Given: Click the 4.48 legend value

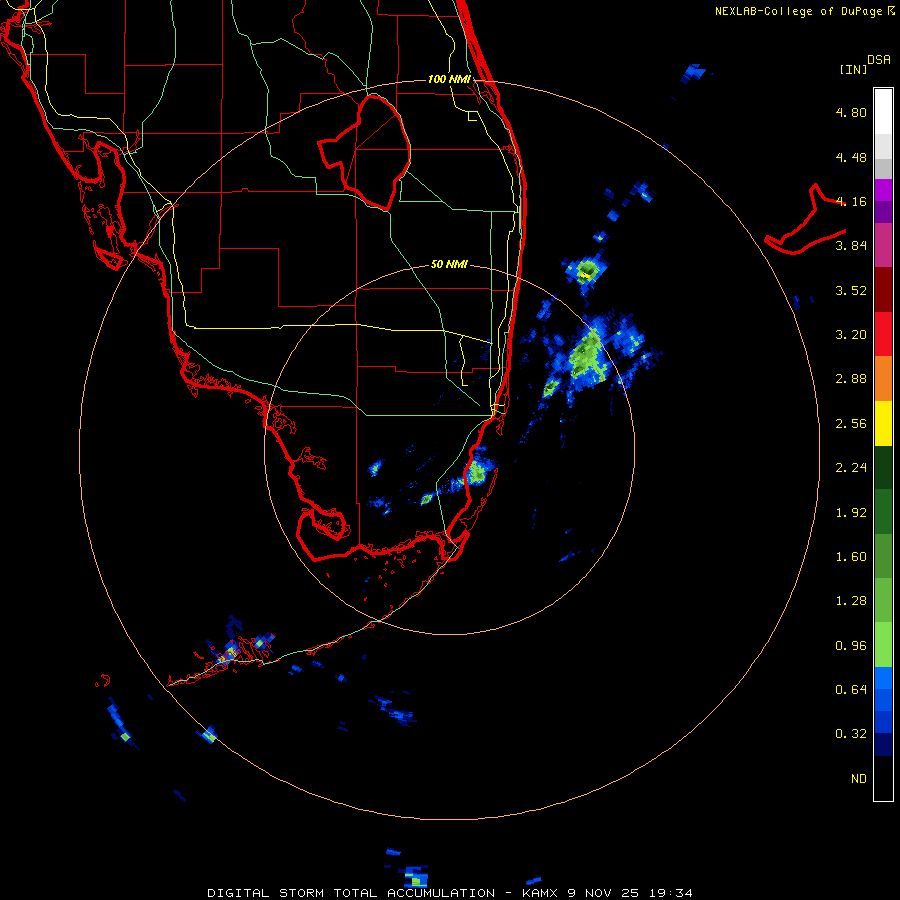Looking at the screenshot, I should [x=851, y=157].
